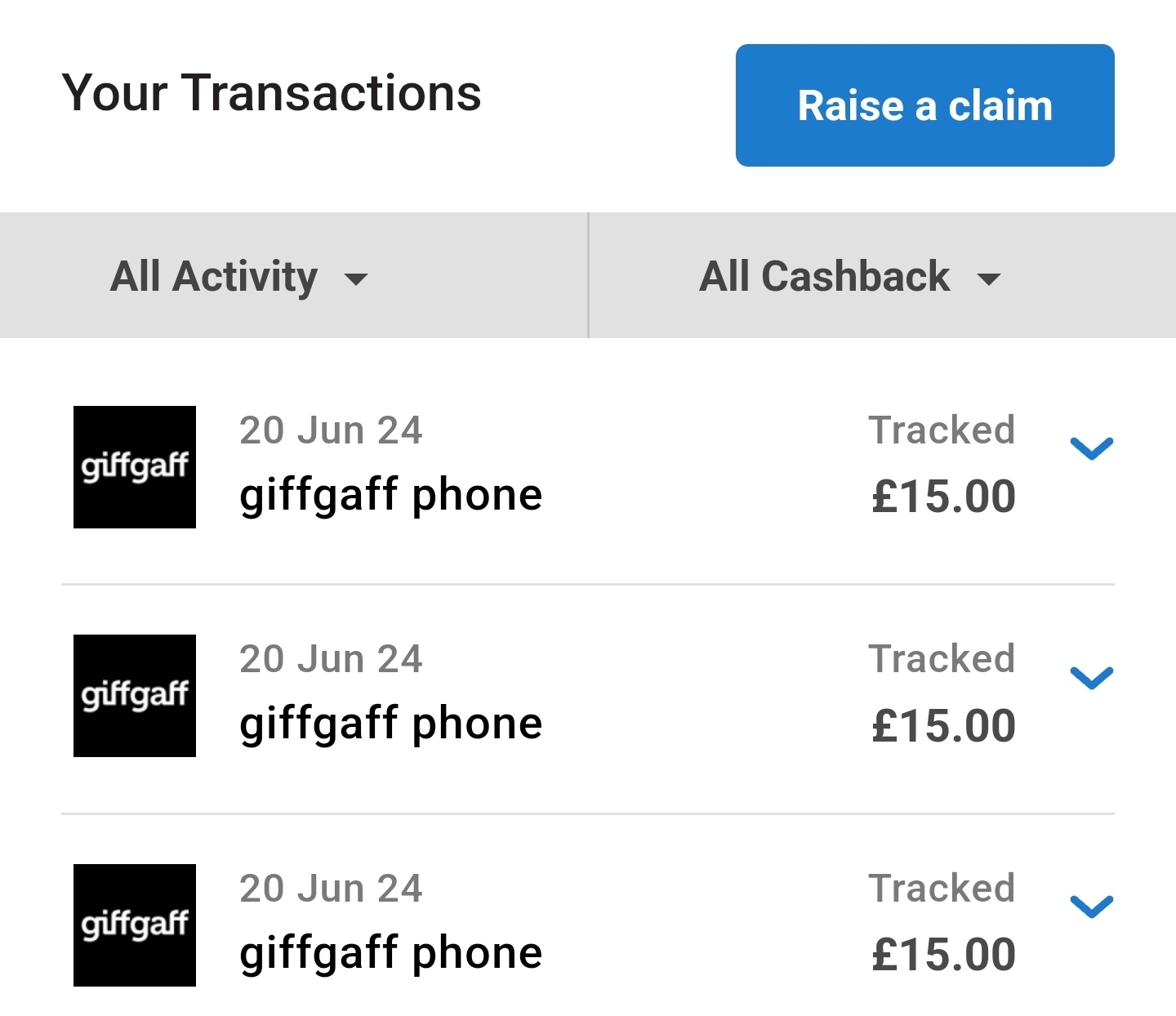Expand the first giffgaff transaction chevron
The image size is (1176, 1016).
tap(1092, 448)
